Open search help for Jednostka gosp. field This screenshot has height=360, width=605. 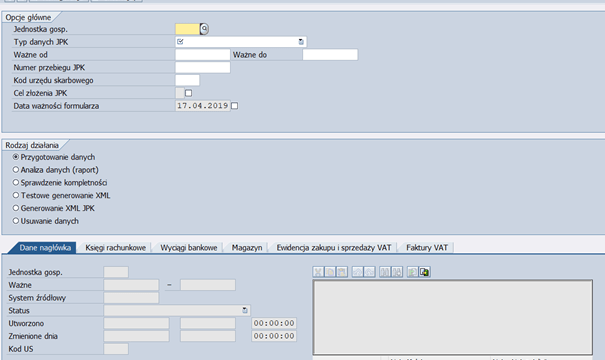[x=204, y=29]
